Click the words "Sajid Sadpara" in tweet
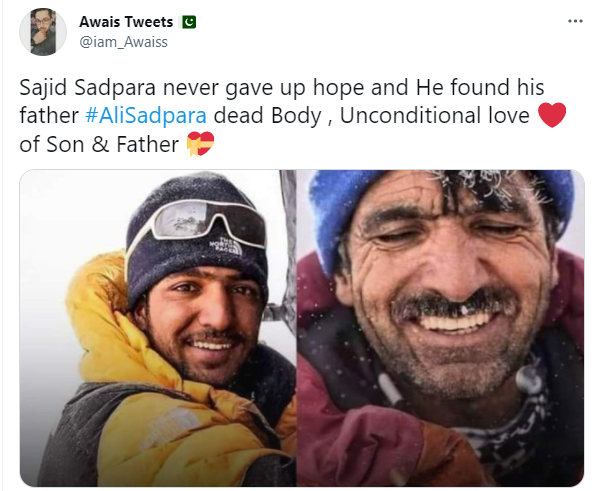 (x=87, y=87)
